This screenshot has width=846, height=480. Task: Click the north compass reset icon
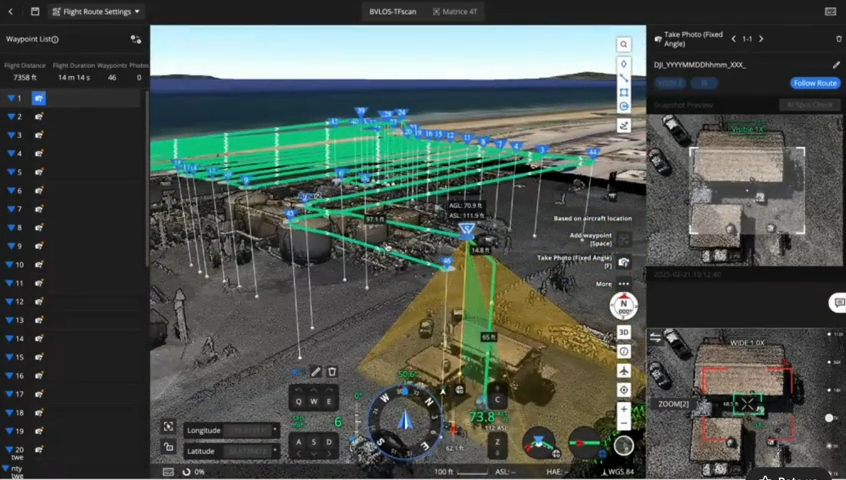pyautogui.click(x=624, y=308)
